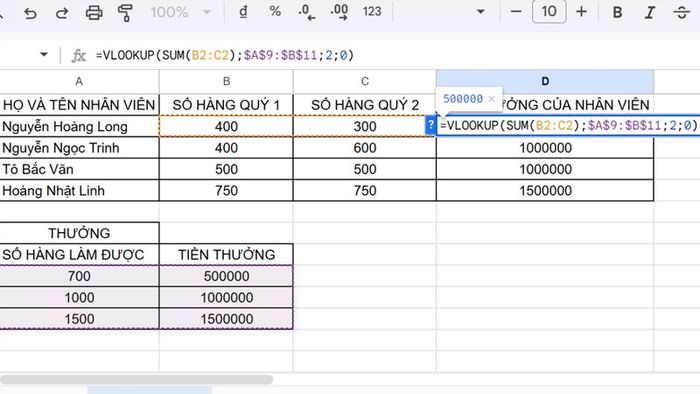Viewport: 700px width, 394px height.
Task: Open the Name box dropdown arrow
Action: 44,55
